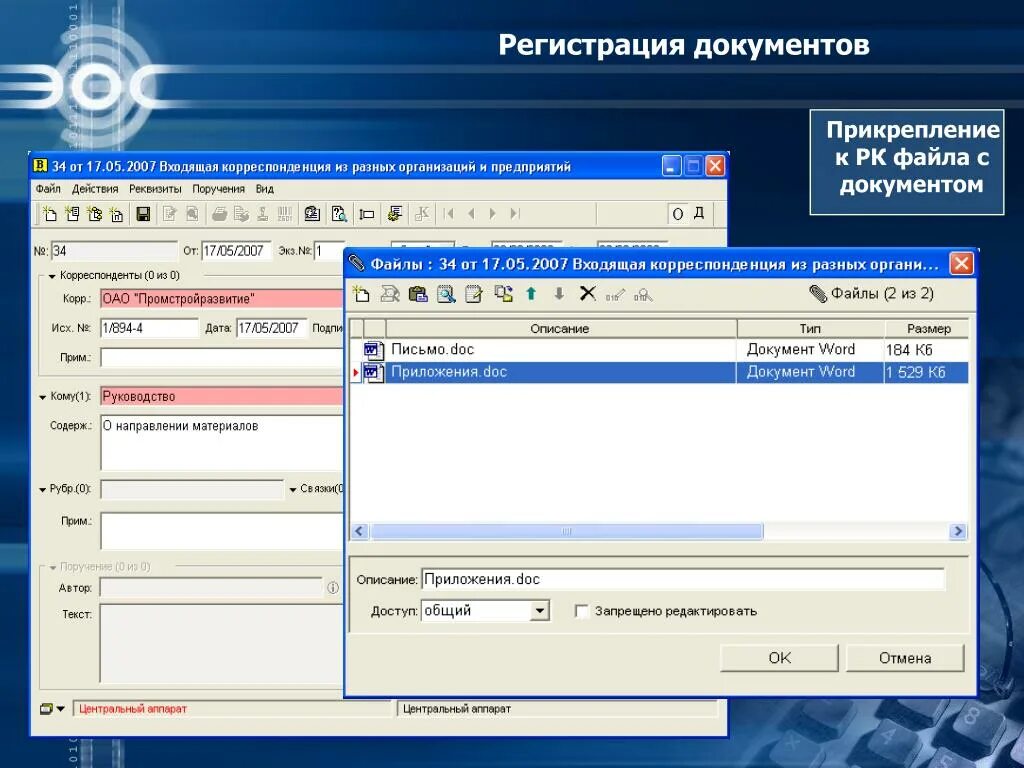Toggle the 'Запрещено редактировать' checkbox
1024x768 pixels.
coord(583,610)
